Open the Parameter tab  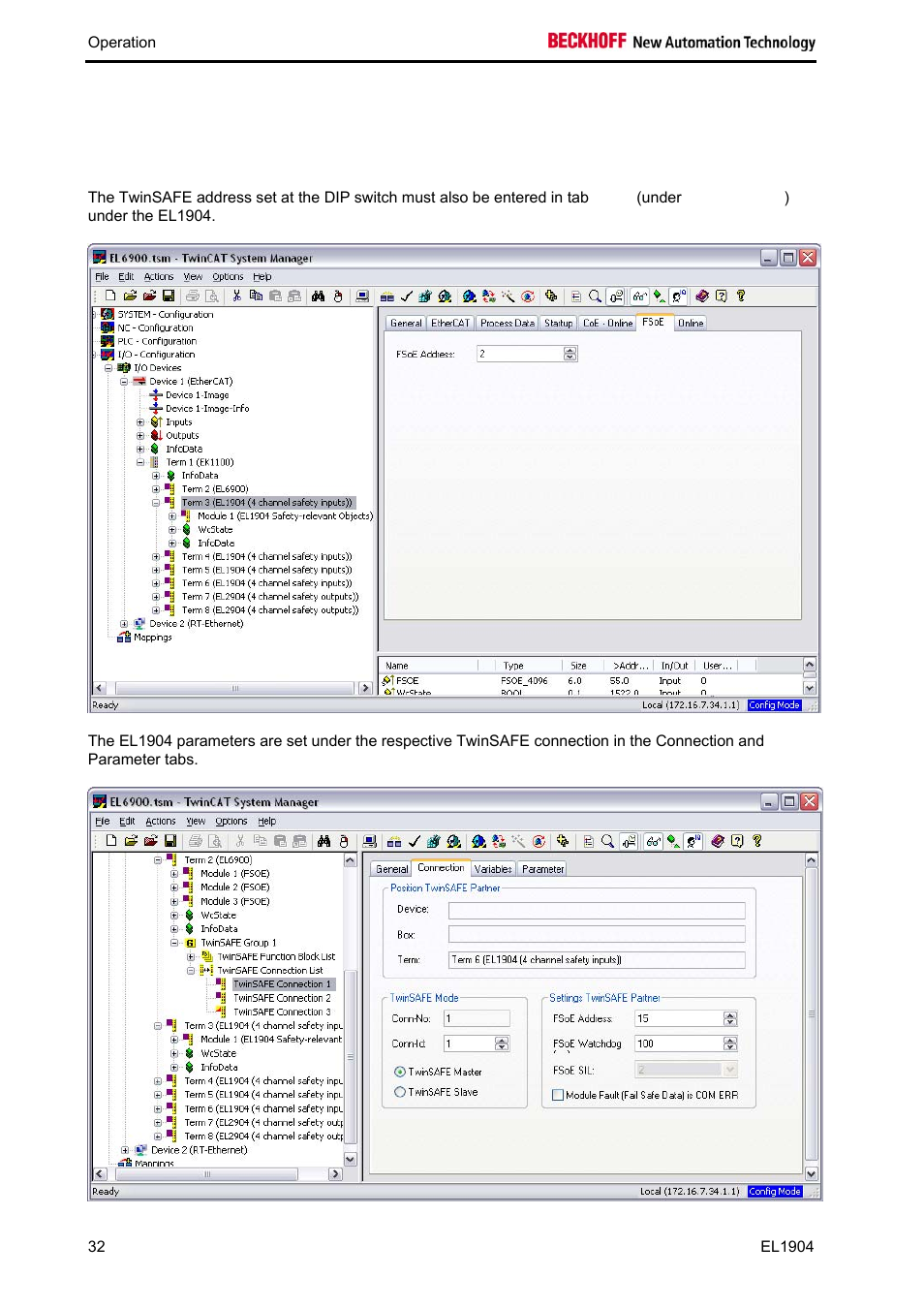[542, 869]
